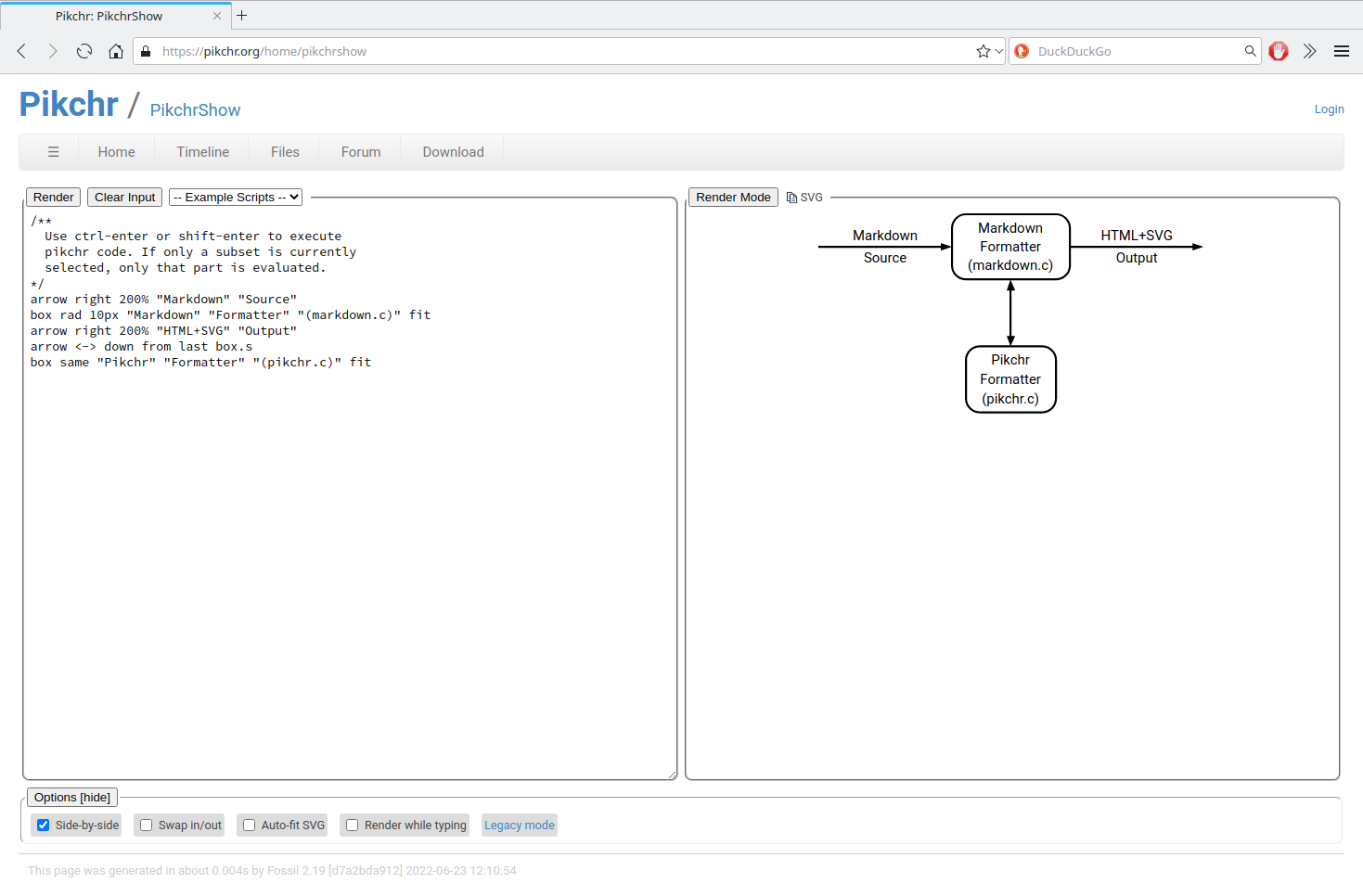Show more toolbar items chevron

1310,51
